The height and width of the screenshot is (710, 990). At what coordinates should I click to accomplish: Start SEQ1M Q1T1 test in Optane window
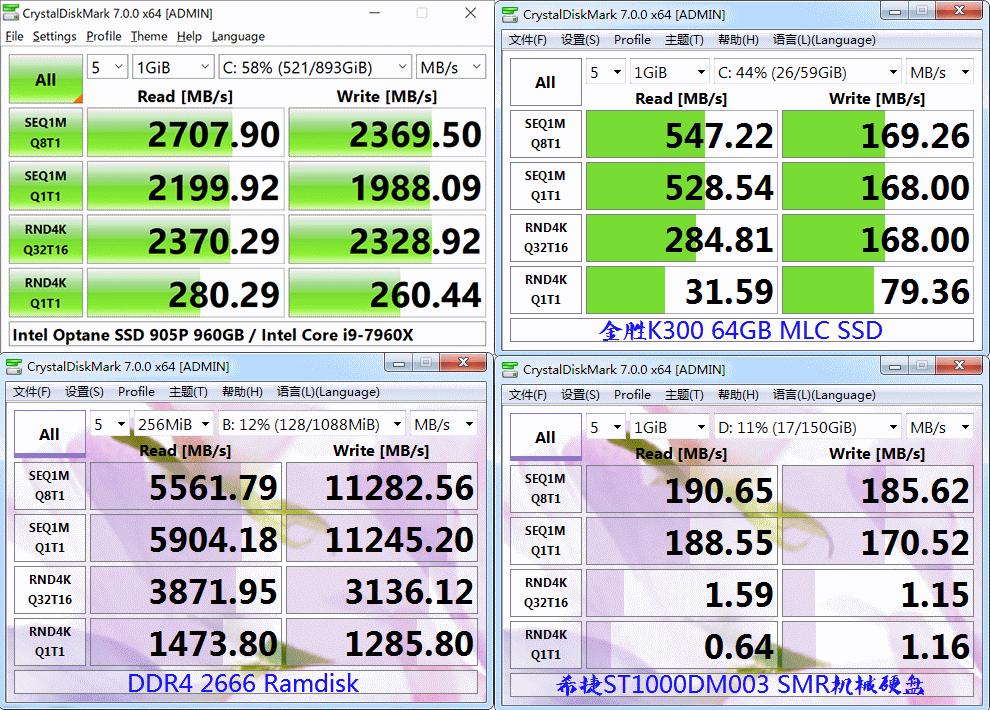45,186
